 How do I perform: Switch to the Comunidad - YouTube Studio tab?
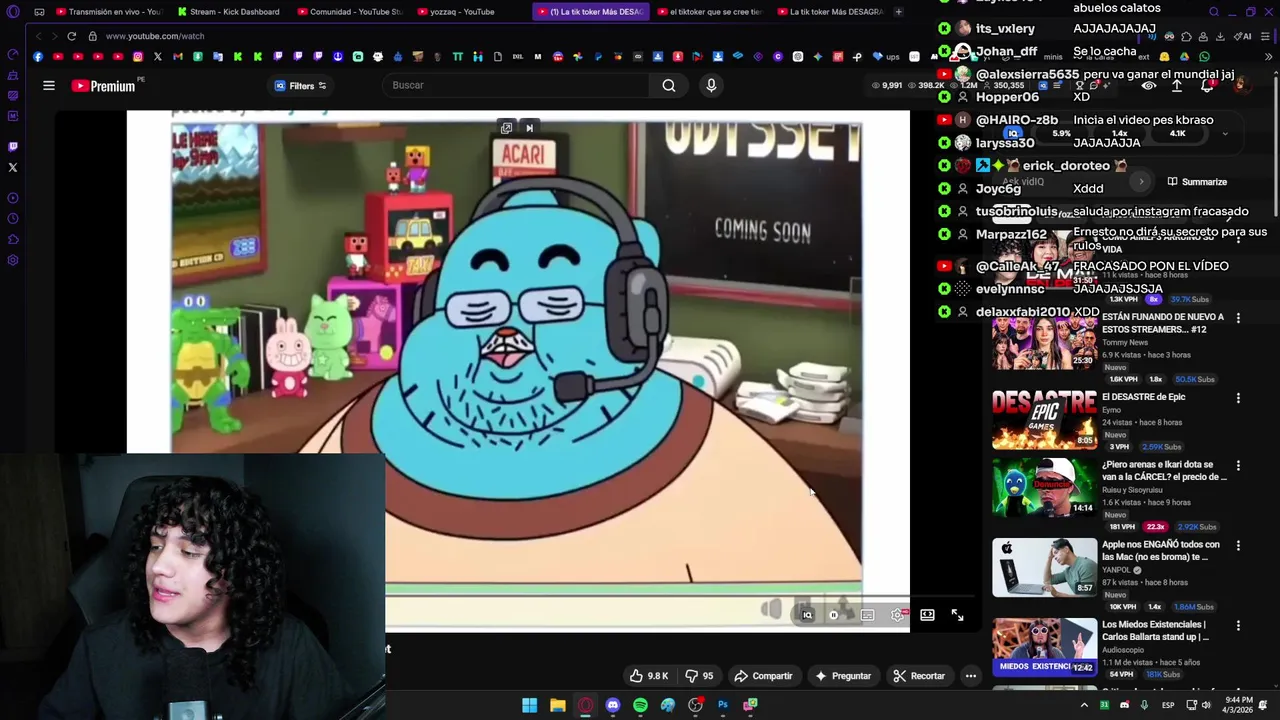[348, 12]
